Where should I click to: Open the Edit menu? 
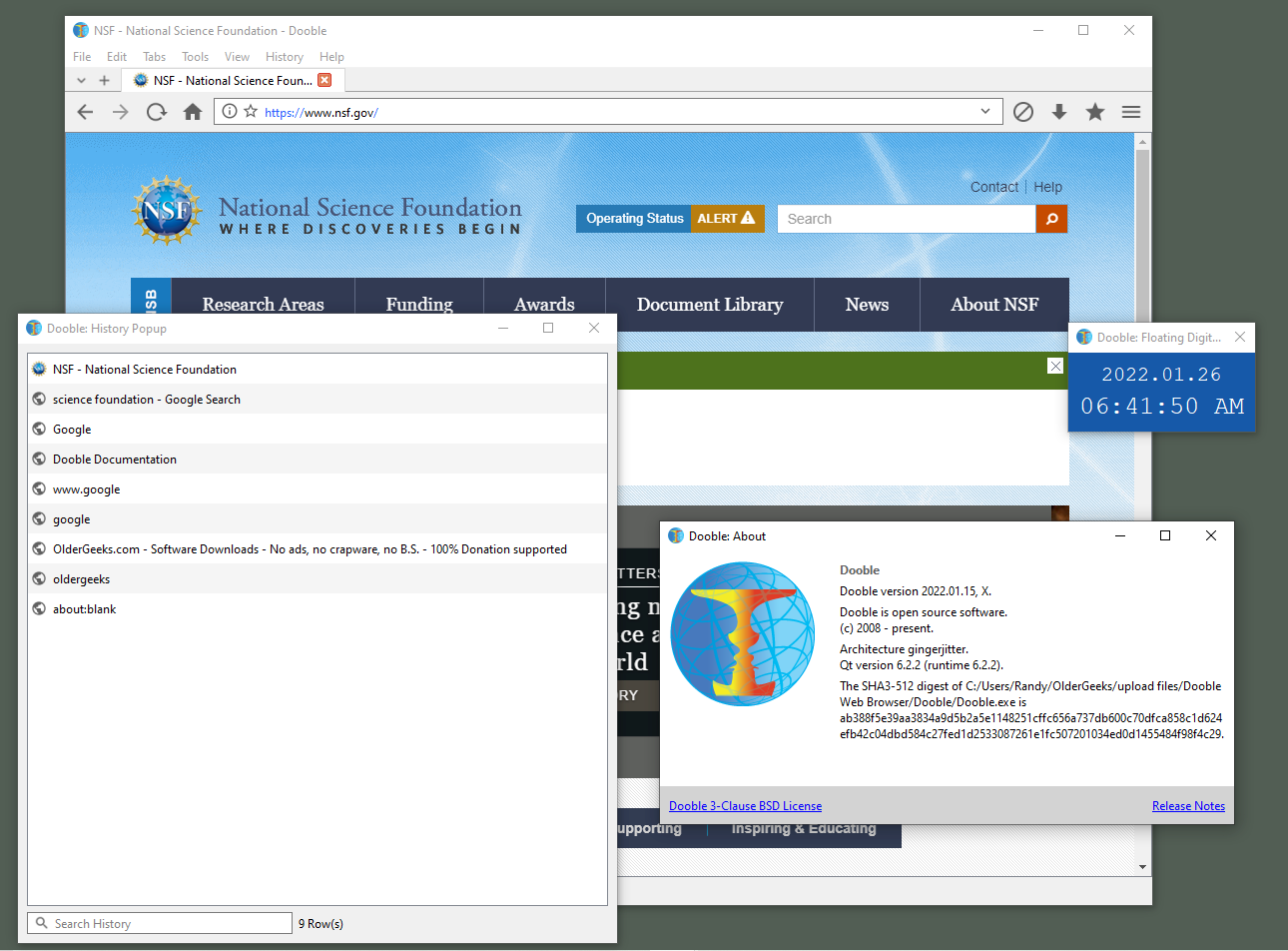coord(117,57)
